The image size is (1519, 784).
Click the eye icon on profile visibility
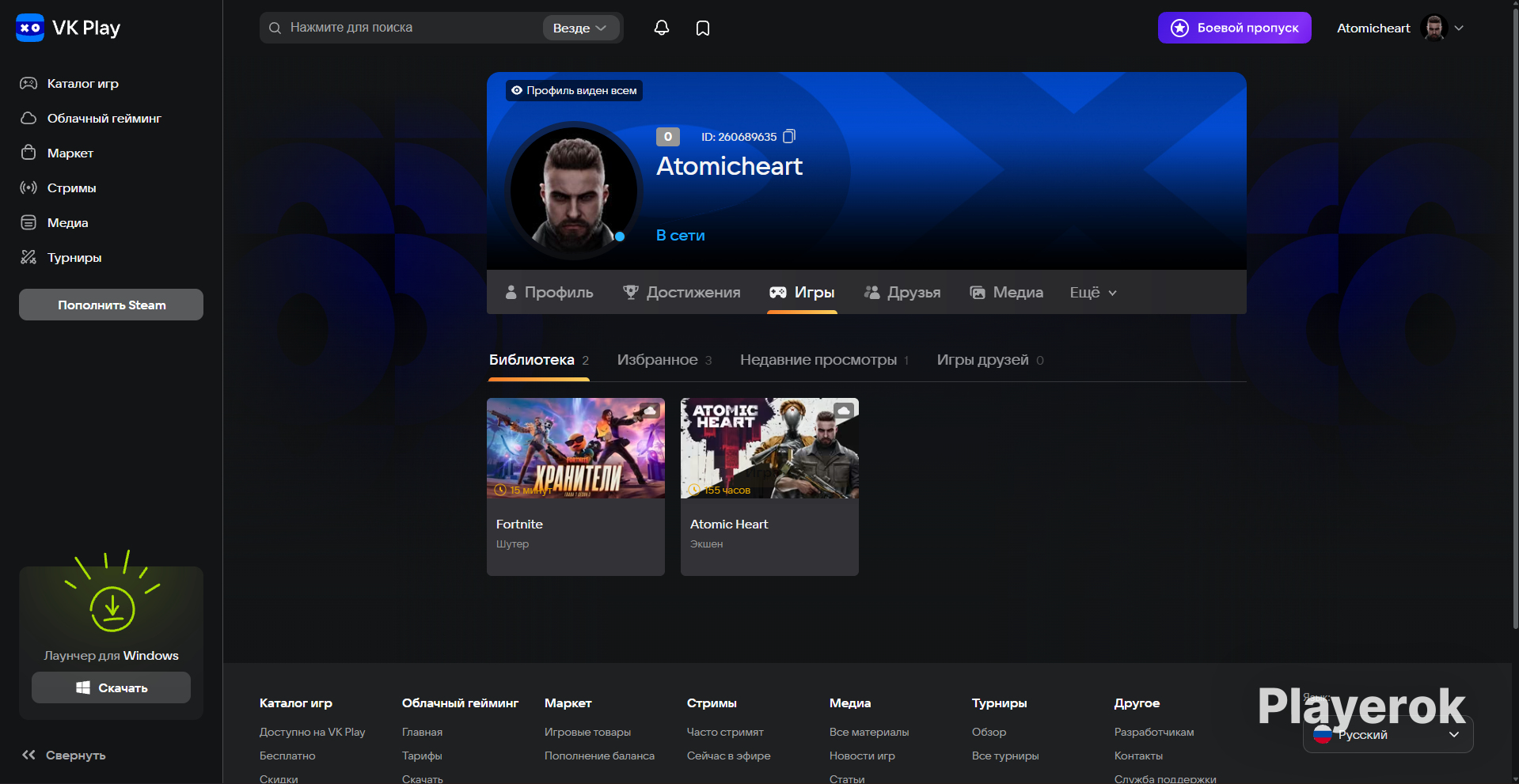click(x=517, y=90)
